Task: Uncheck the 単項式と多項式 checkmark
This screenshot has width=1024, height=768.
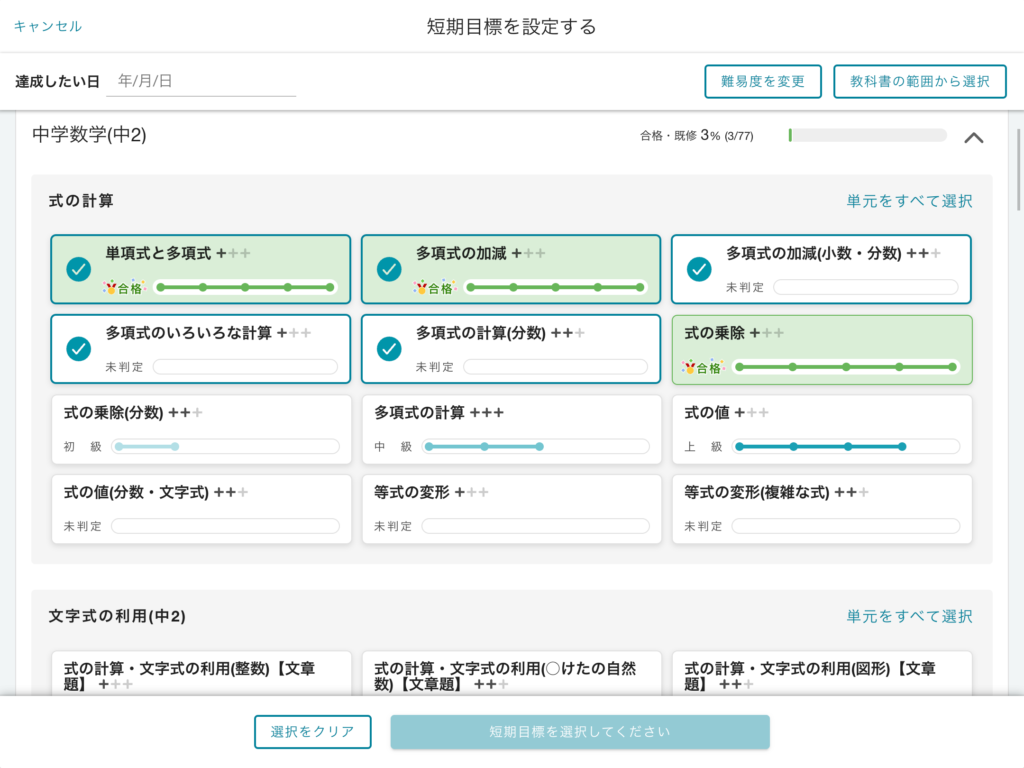Action: tap(79, 269)
